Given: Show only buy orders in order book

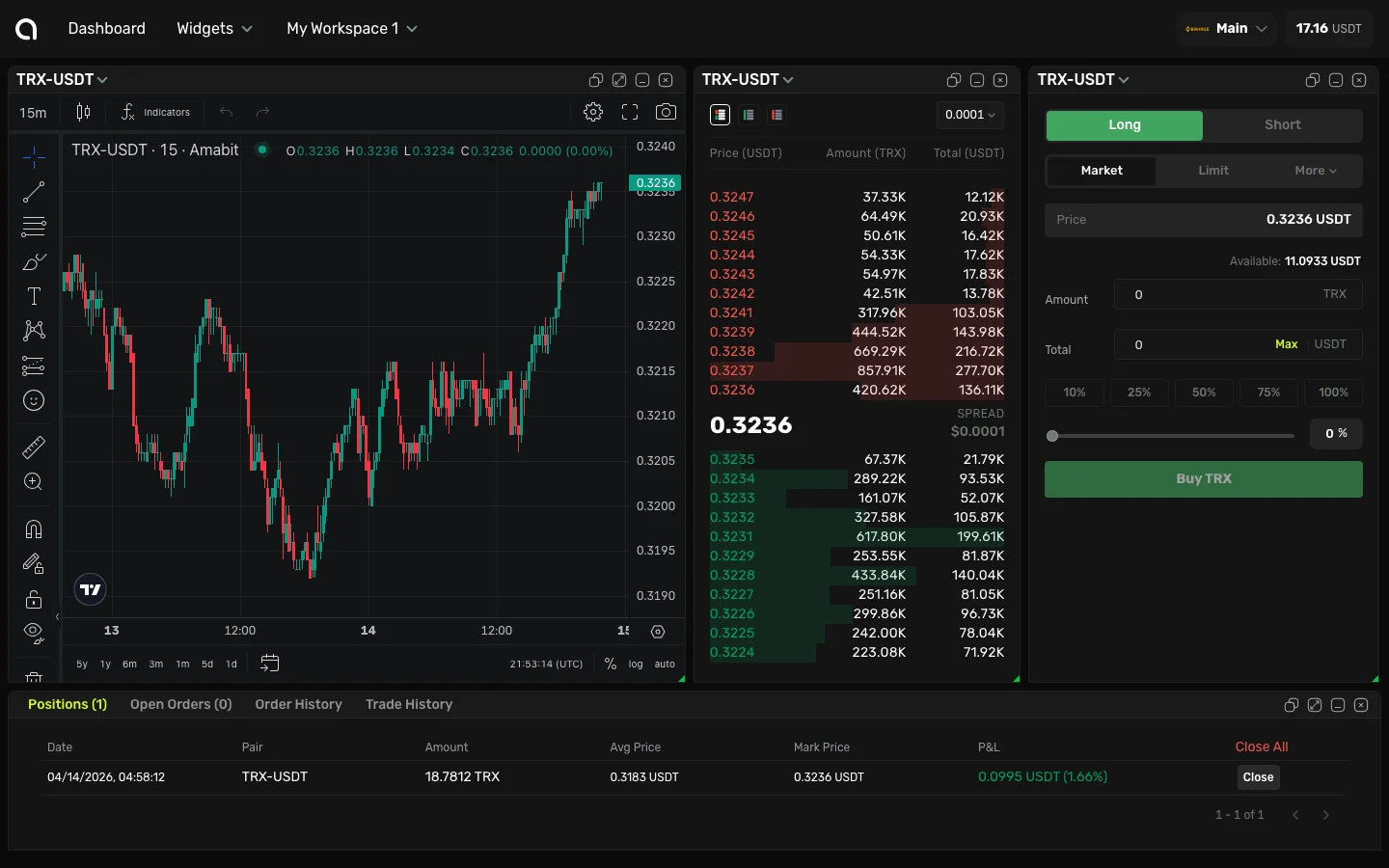Looking at the screenshot, I should click(749, 115).
